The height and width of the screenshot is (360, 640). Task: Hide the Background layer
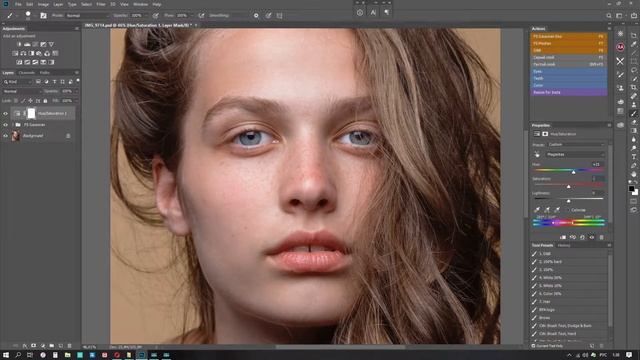pyautogui.click(x=5, y=136)
